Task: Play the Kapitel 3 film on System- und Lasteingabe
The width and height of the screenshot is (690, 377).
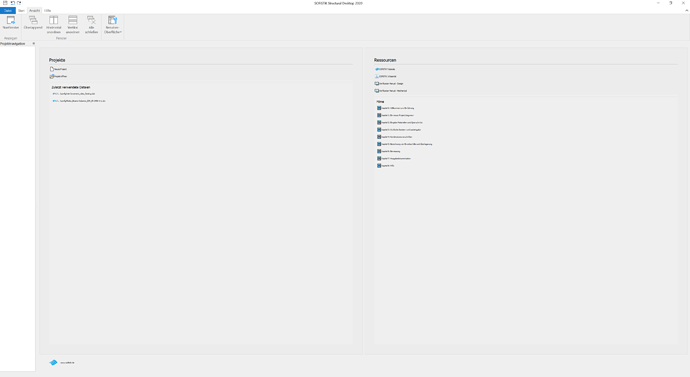Action: coord(399,130)
